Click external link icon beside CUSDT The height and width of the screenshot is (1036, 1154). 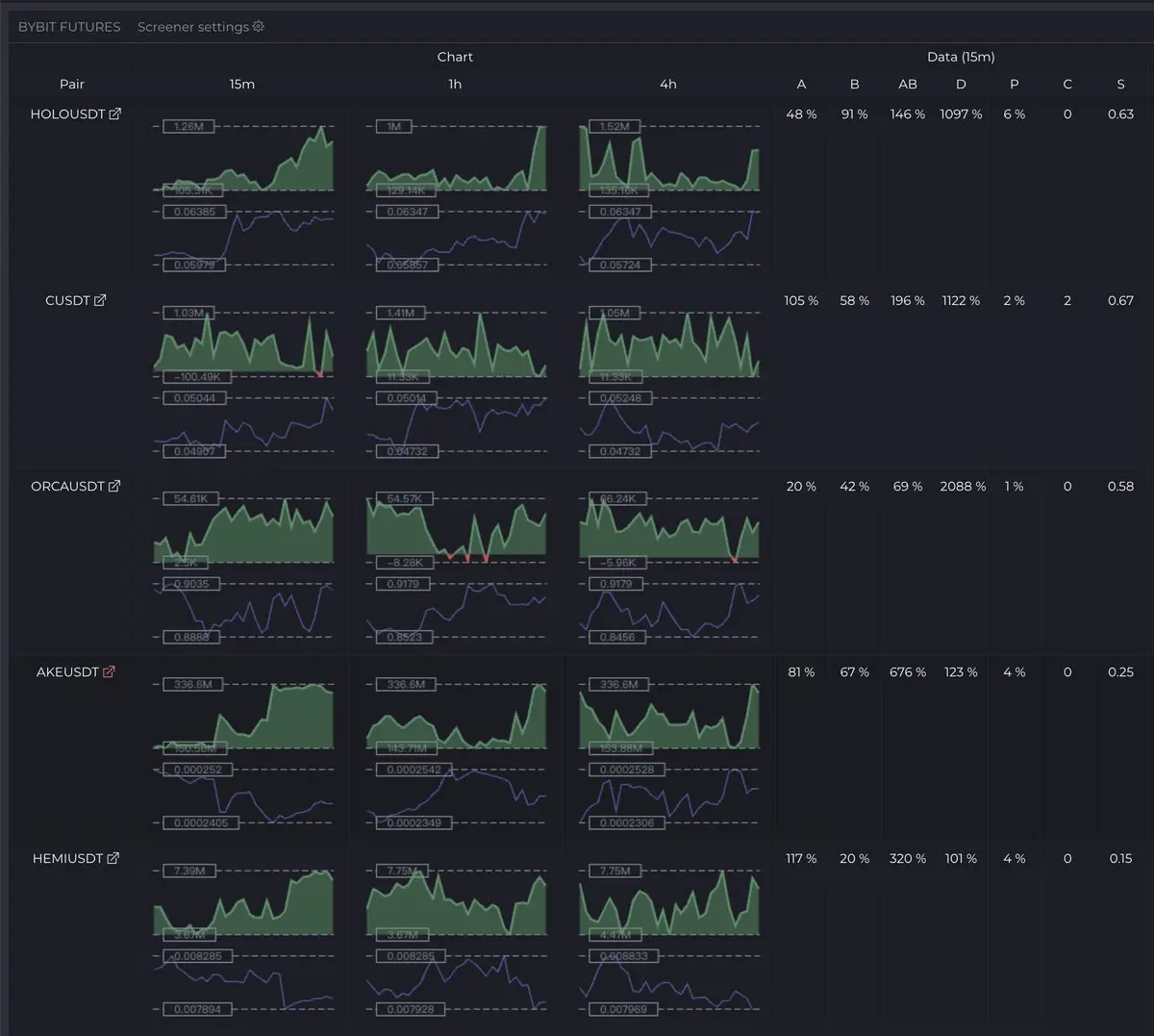[100, 300]
